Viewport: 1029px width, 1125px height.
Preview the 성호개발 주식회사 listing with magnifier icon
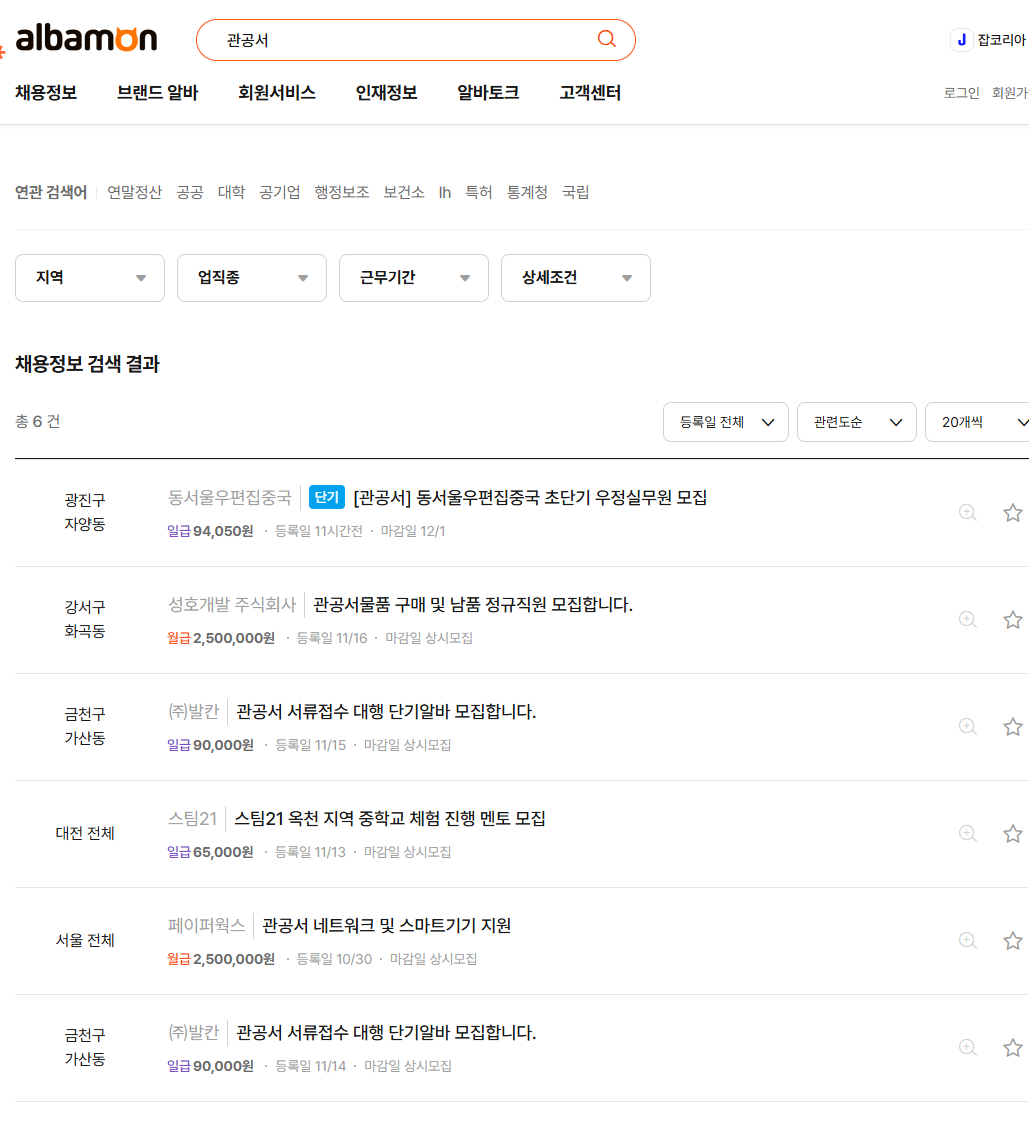coord(967,619)
